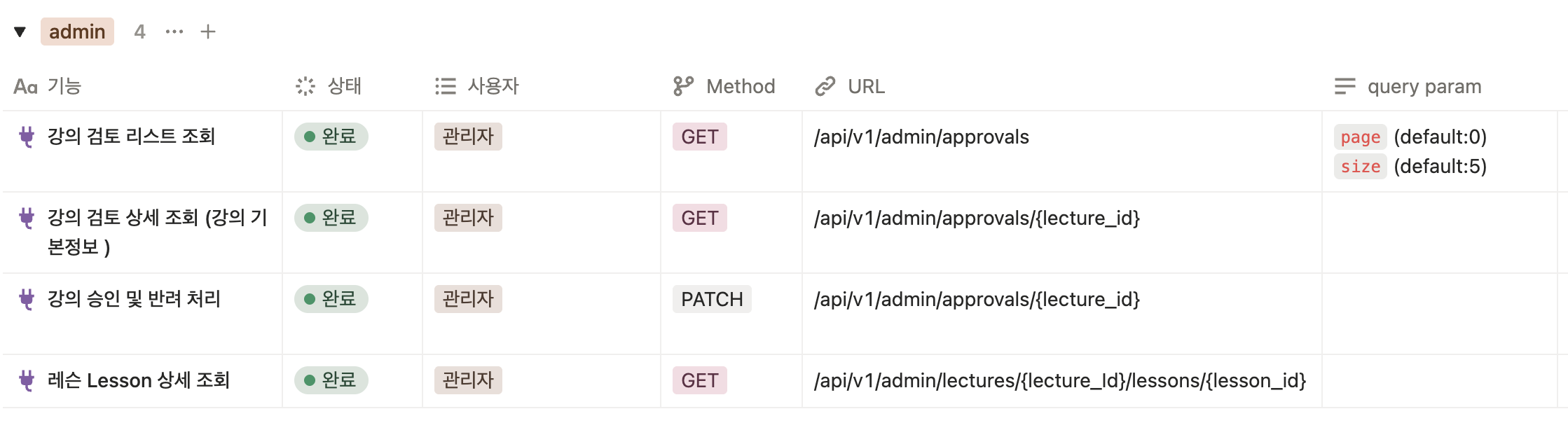Click the plug icon for 강의 승인 및 반려 처리
This screenshot has height=423, width=1568.
(x=27, y=299)
